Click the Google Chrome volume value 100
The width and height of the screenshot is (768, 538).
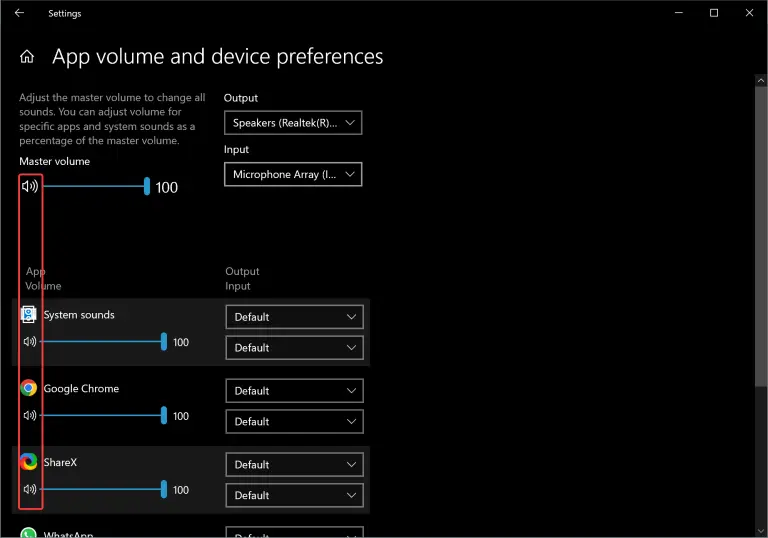tap(181, 416)
